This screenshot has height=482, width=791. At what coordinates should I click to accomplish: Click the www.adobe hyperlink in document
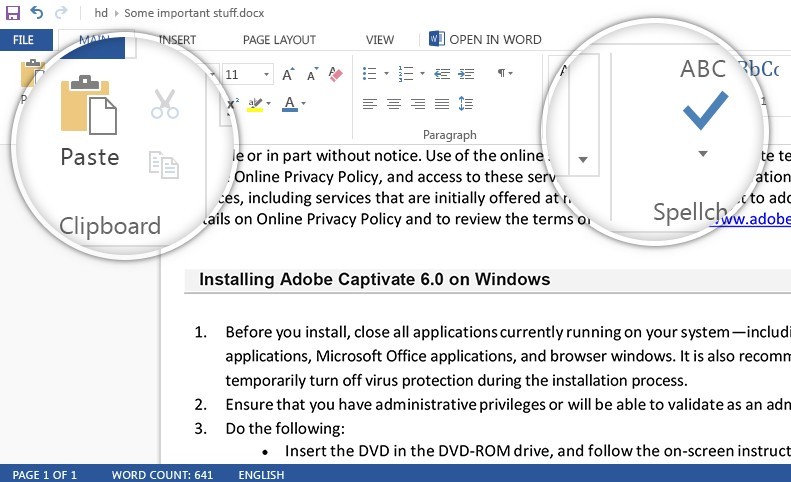point(750,219)
